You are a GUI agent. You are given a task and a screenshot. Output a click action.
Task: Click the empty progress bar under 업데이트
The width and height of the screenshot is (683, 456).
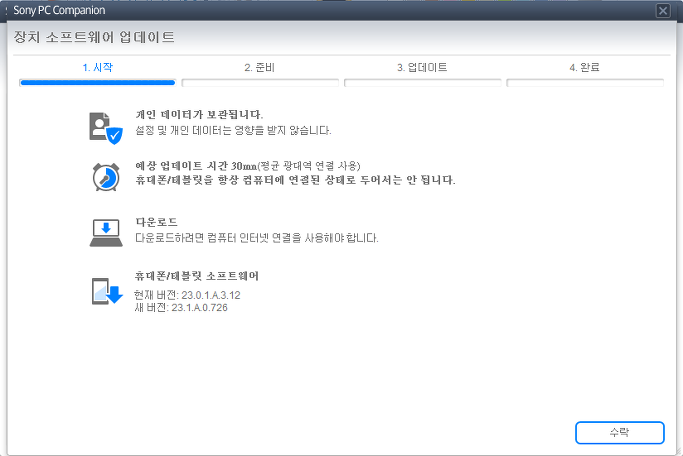click(x=423, y=83)
